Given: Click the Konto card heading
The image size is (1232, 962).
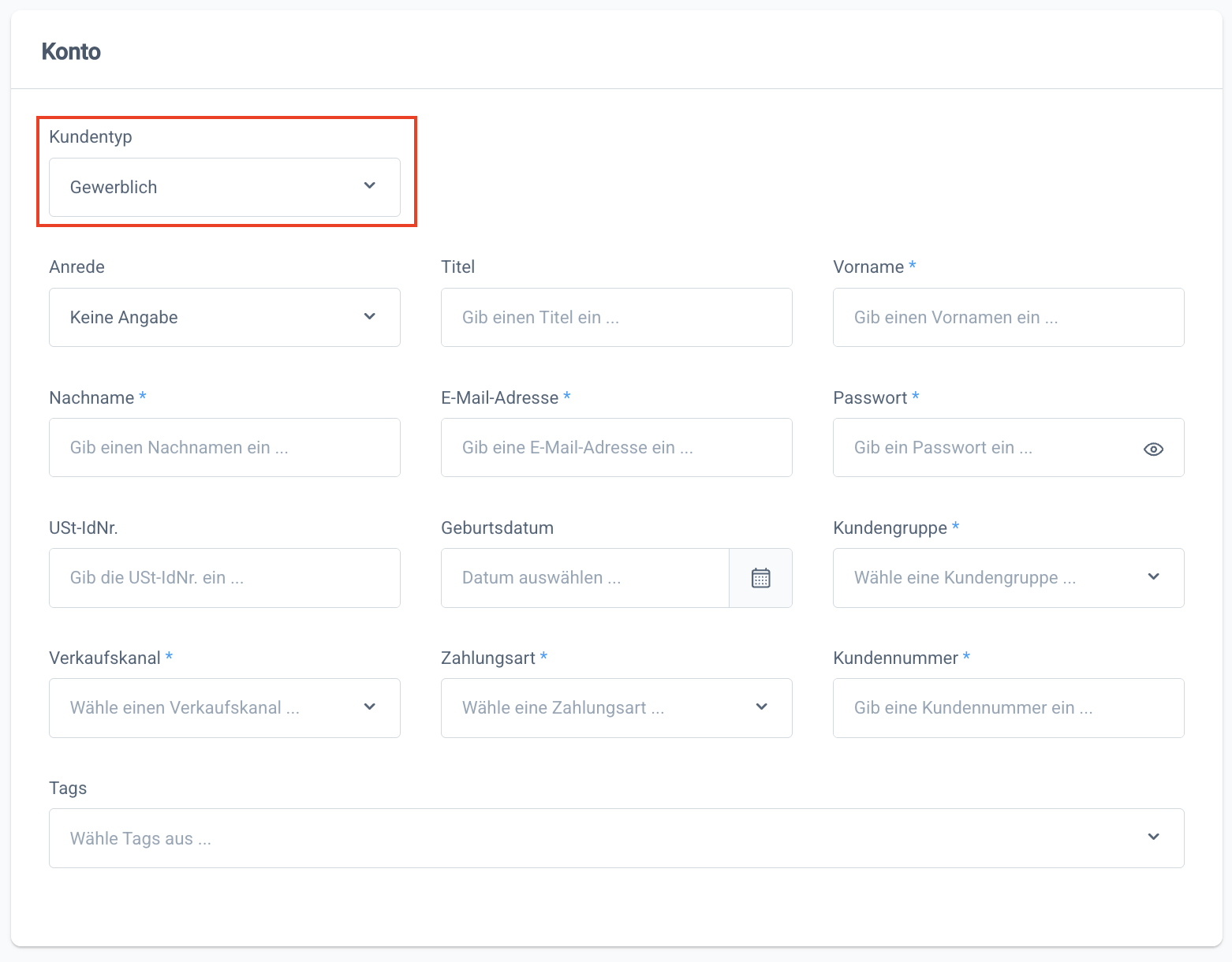Looking at the screenshot, I should point(71,51).
